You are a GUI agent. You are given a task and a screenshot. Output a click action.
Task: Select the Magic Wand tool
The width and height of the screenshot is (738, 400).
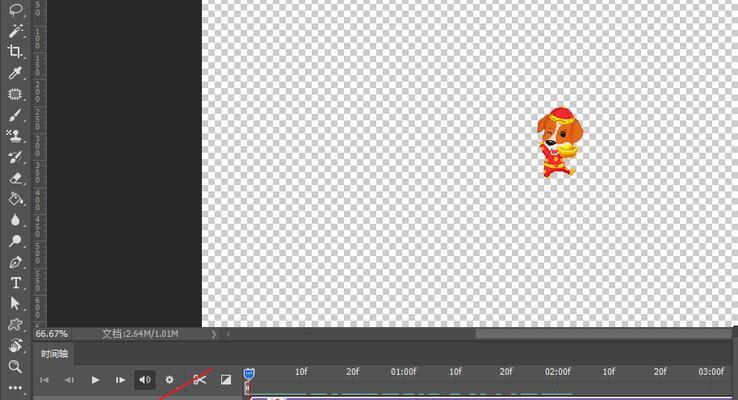click(15, 31)
